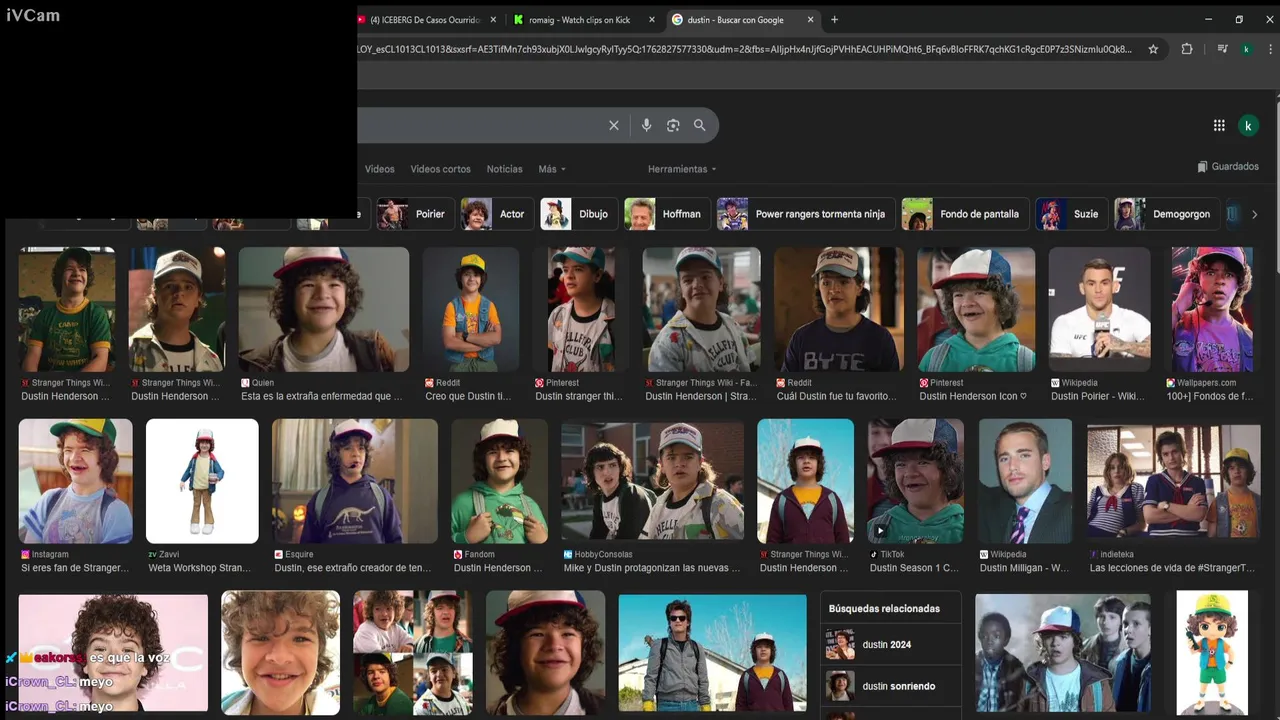Open the Zavvi Weta Workshop figure image
Viewport: 1280px width, 720px height.
coord(202,481)
